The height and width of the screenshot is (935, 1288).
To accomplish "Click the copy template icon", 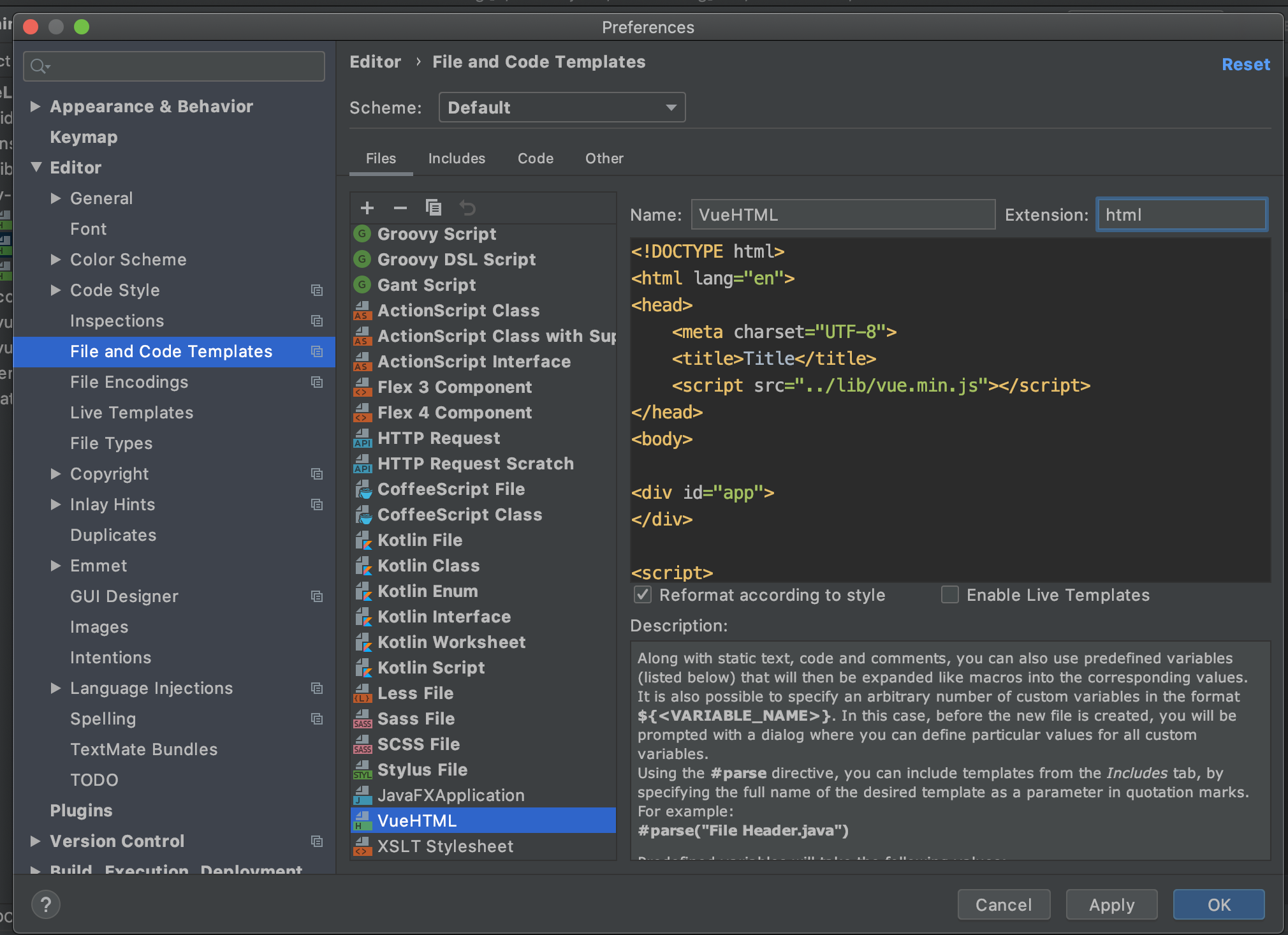I will point(434,208).
